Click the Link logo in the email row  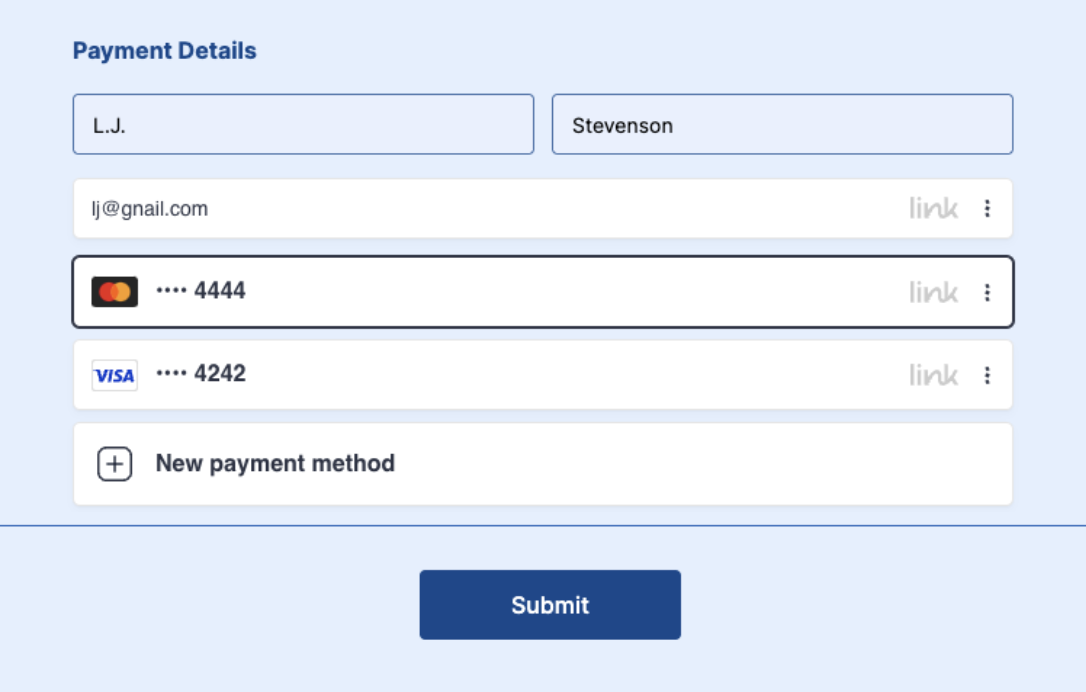click(933, 208)
